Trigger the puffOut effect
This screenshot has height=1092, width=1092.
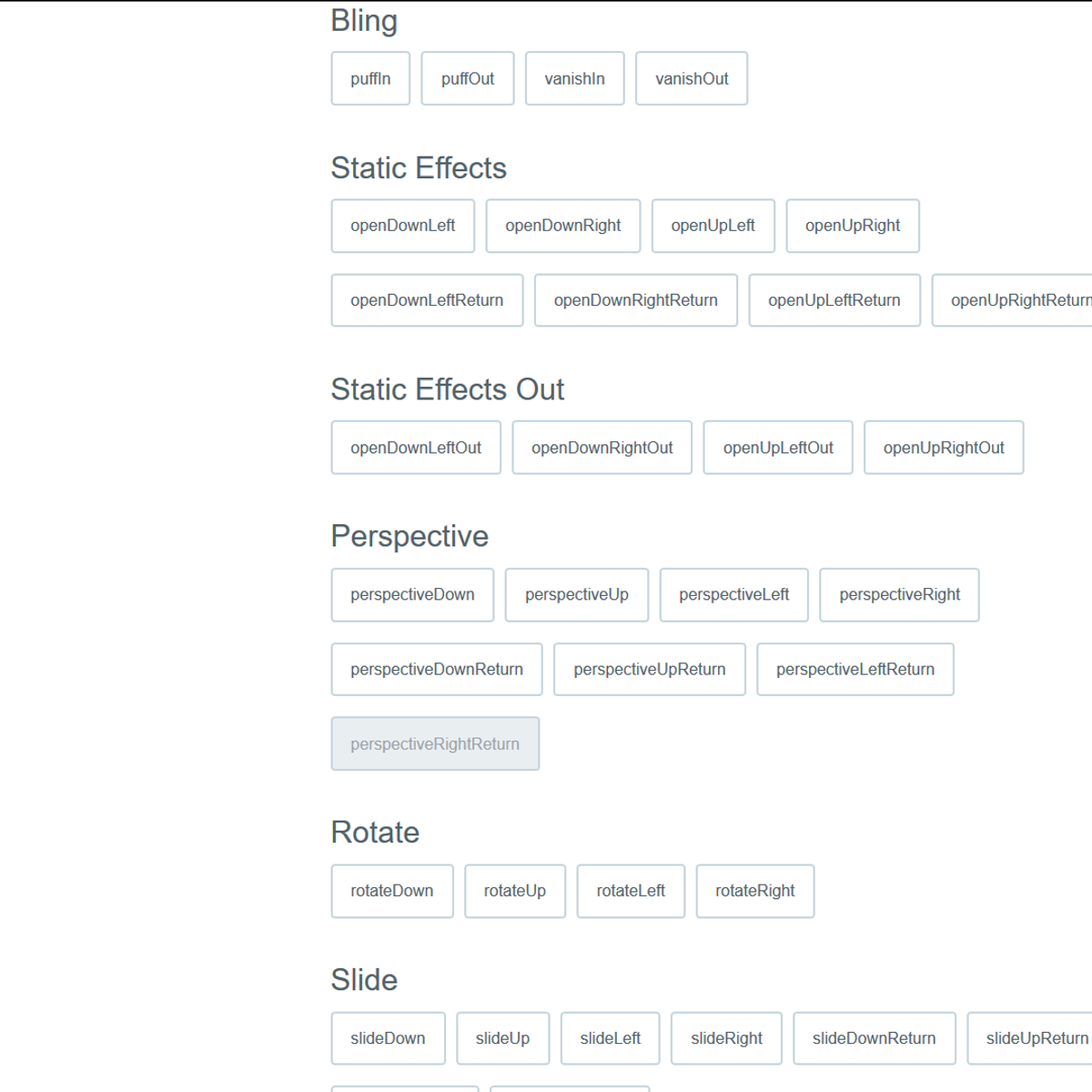[468, 79]
